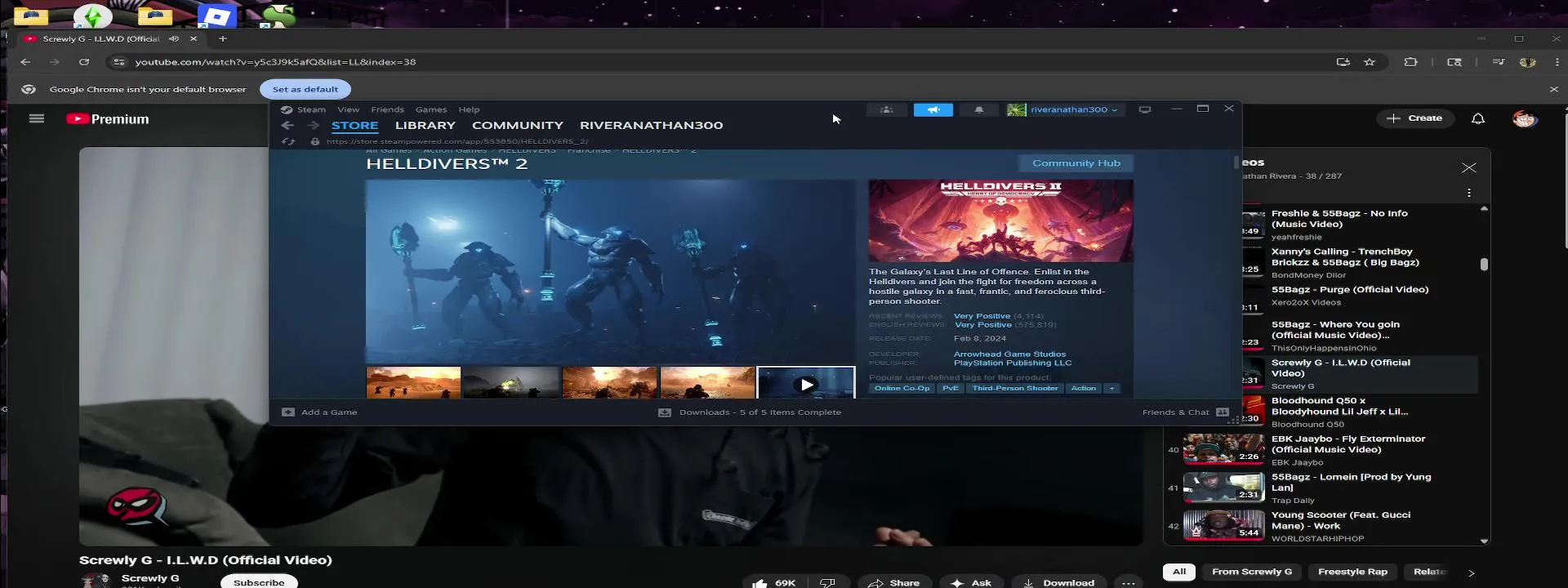Viewport: 1568px width, 588px height.
Task: Open Steam friends activity icon
Action: coord(886,109)
